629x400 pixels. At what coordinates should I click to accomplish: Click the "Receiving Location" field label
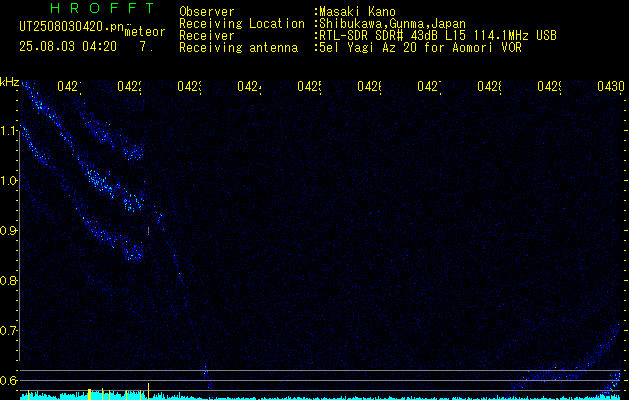coord(242,24)
